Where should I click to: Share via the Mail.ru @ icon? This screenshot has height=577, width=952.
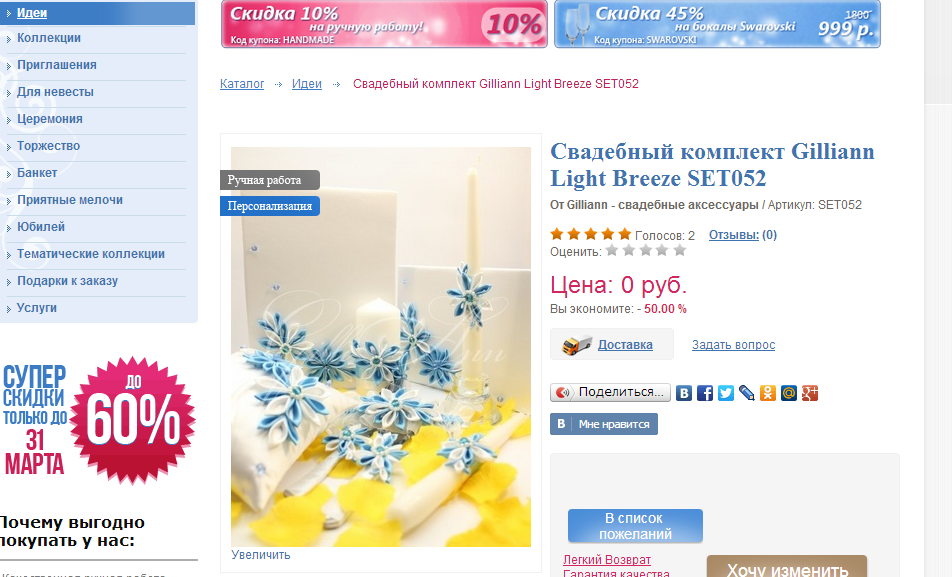click(x=789, y=393)
